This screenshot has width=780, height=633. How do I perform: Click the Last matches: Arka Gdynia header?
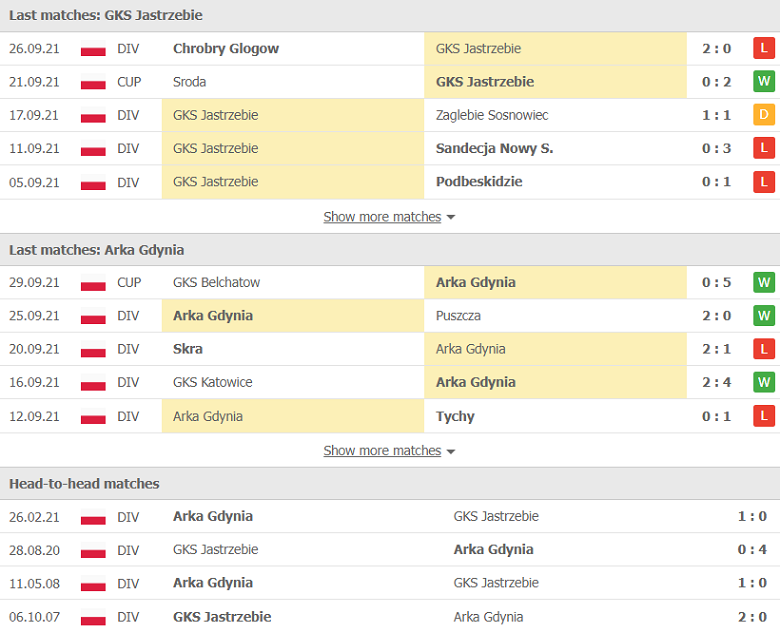coord(97,250)
